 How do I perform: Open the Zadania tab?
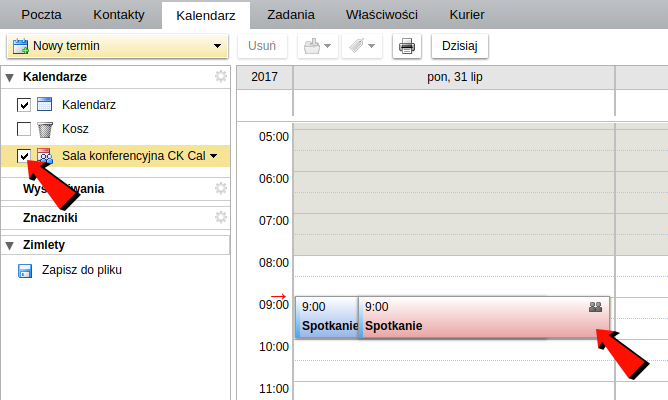pos(291,15)
